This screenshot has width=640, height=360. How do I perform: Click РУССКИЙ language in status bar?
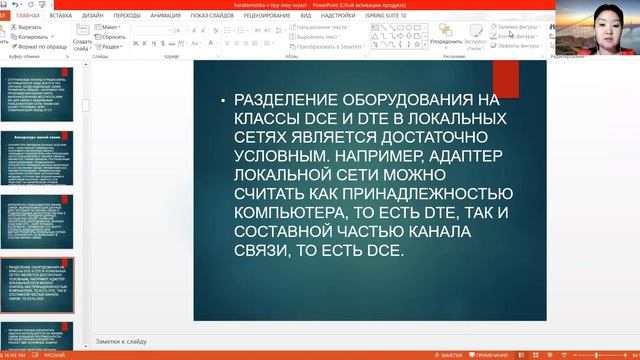pyautogui.click(x=54, y=356)
